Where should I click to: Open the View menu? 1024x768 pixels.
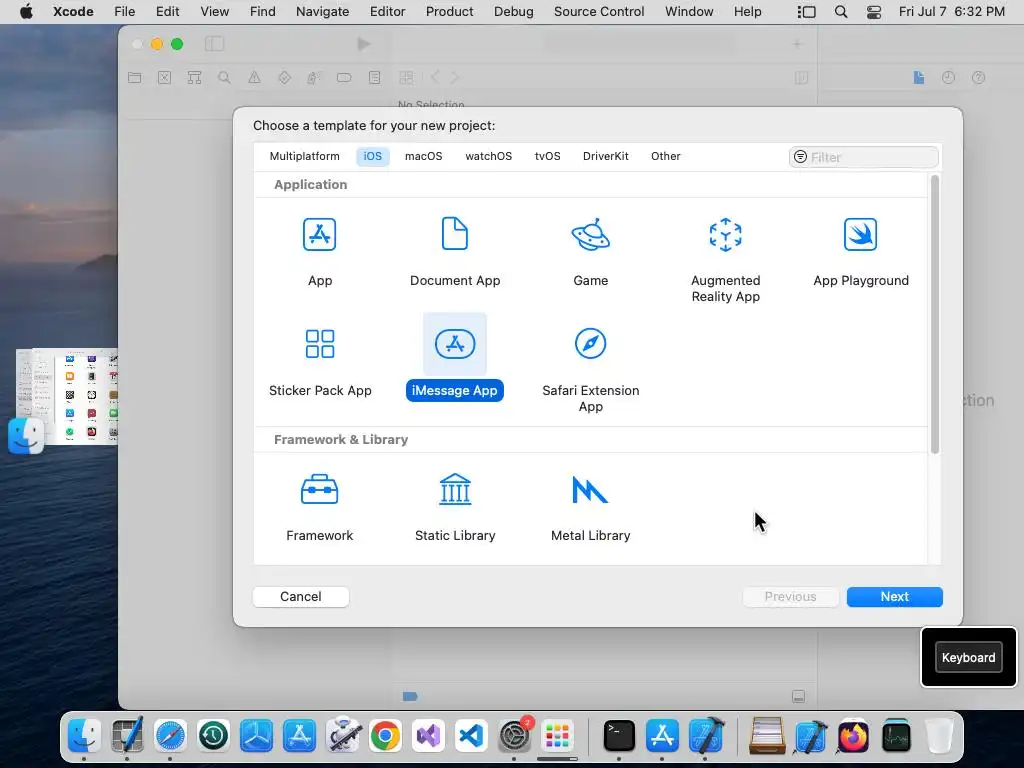214,12
